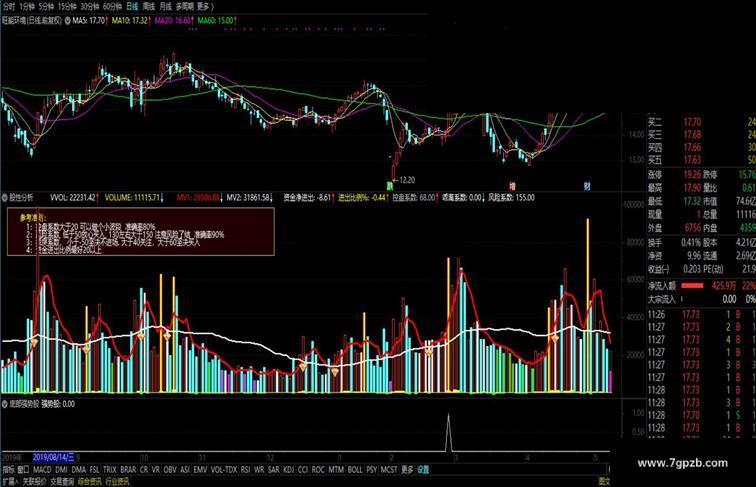
Task: Open the 关联报价 bottom tab
Action: pyautogui.click(x=35, y=481)
